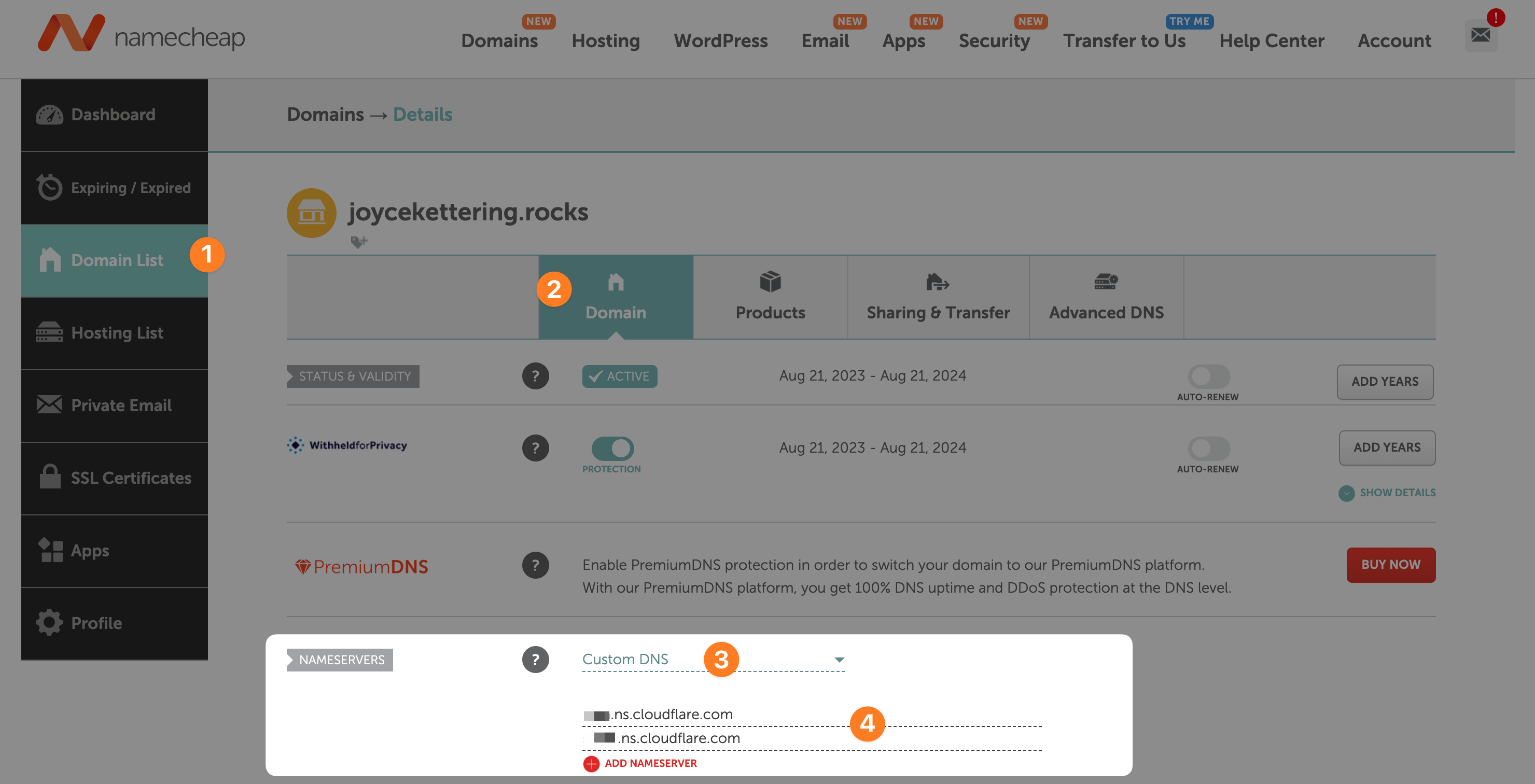Open the Hosting menu
The width and height of the screenshot is (1535, 784).
tap(605, 40)
